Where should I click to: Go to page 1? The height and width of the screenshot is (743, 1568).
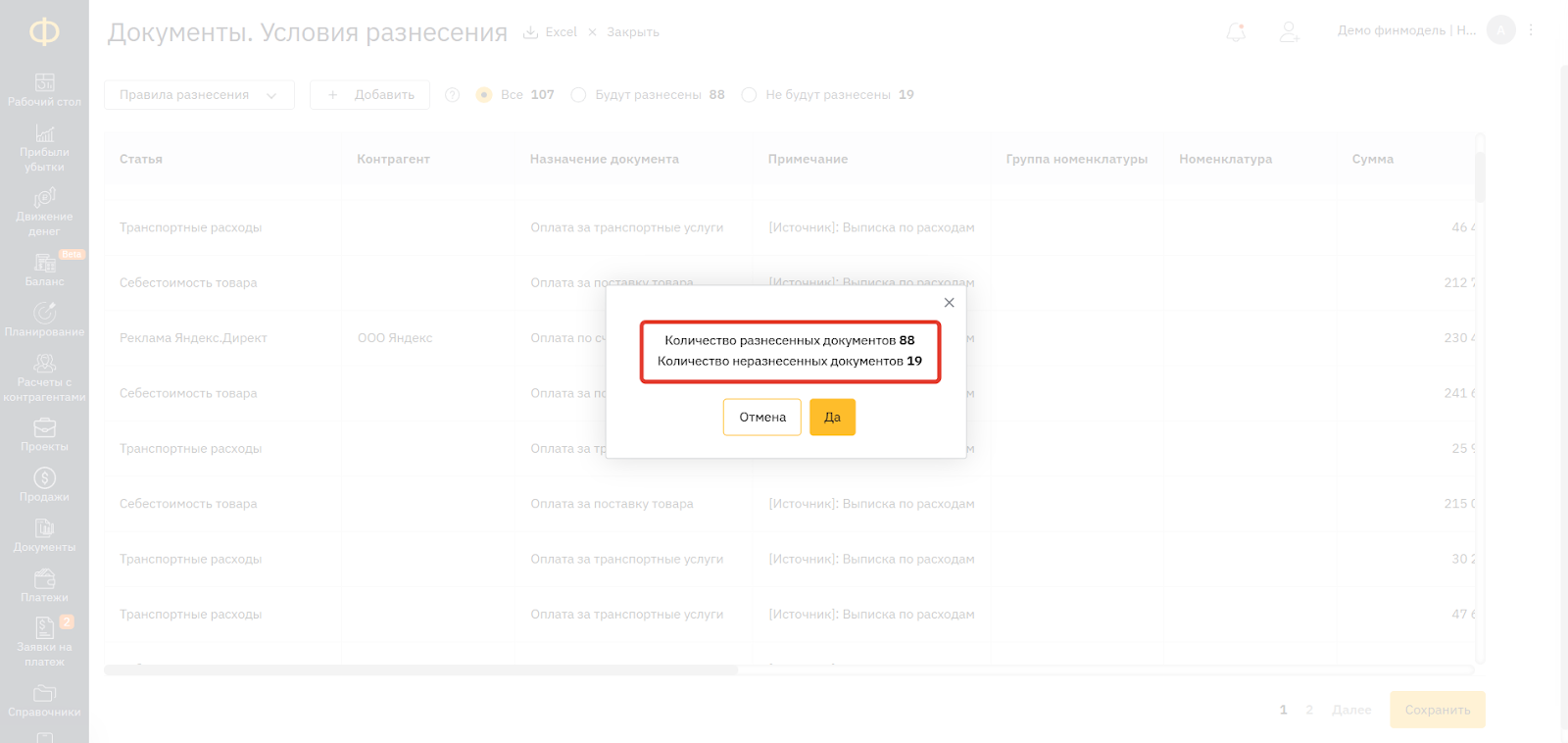(x=1283, y=710)
